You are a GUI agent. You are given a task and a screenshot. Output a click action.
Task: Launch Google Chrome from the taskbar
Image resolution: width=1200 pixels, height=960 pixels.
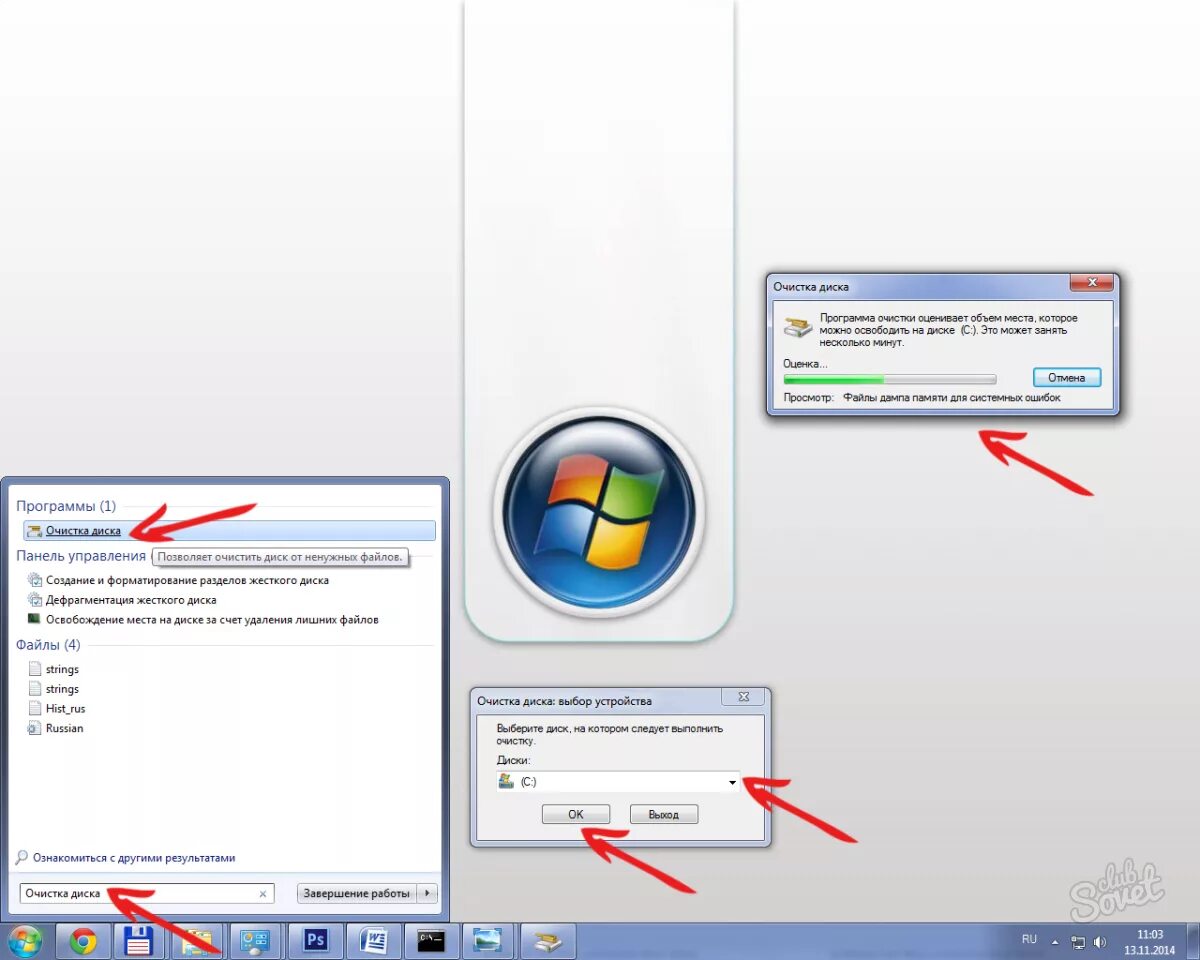83,941
